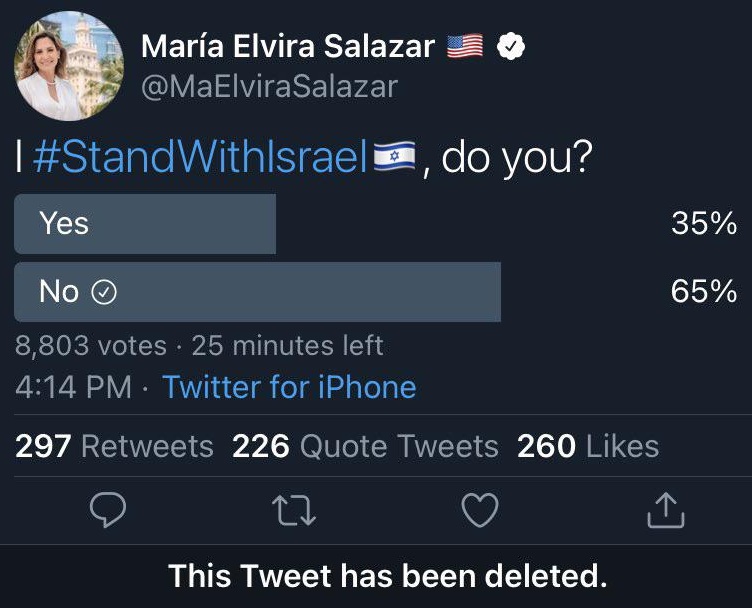752x608 pixels.
Task: Click the 8,803 votes count
Action: (x=91, y=346)
